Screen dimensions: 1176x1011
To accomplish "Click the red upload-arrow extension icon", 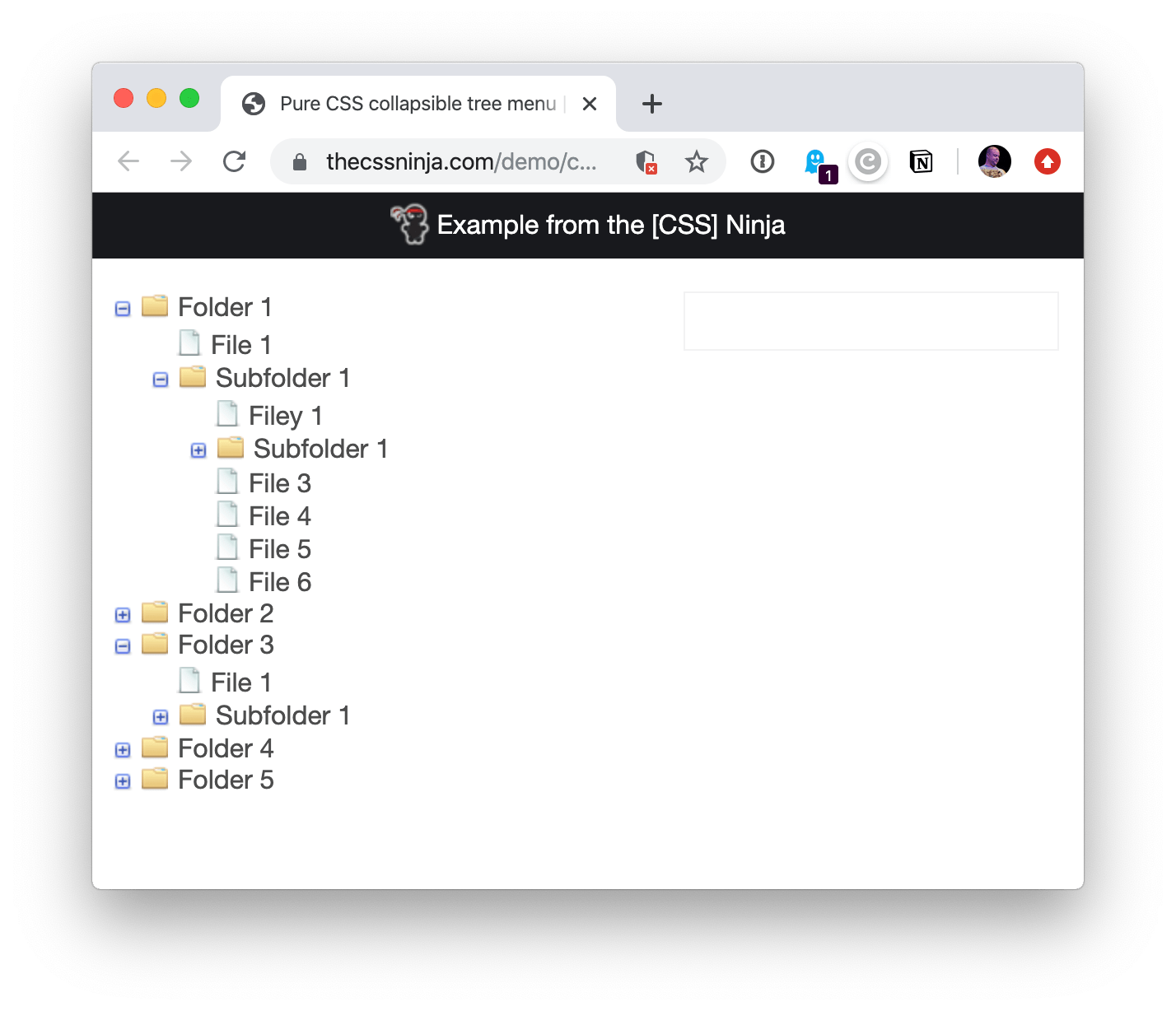I will [x=1047, y=161].
